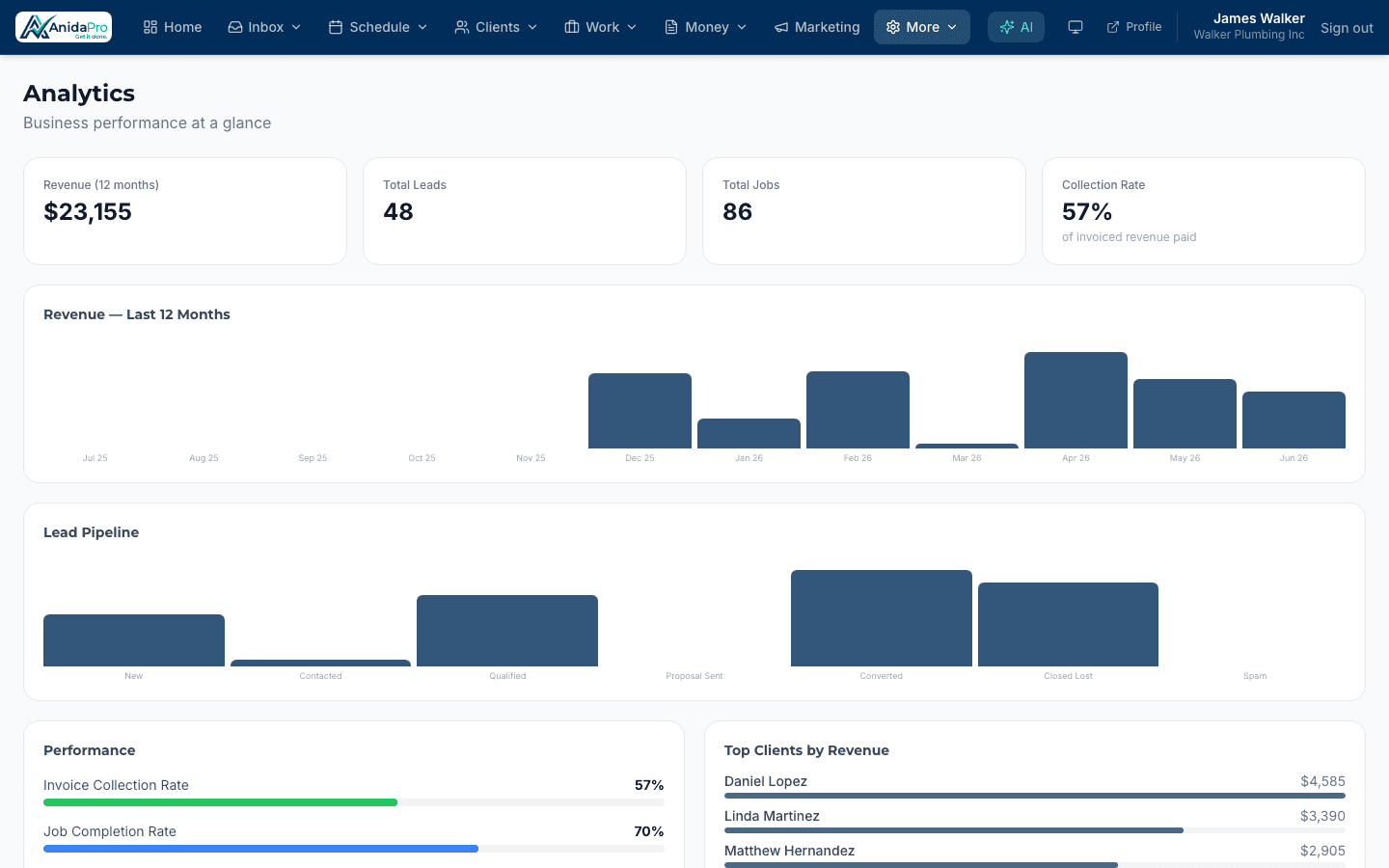Expand the Work dropdown chevron
This screenshot has width=1389, height=868.
point(632,27)
